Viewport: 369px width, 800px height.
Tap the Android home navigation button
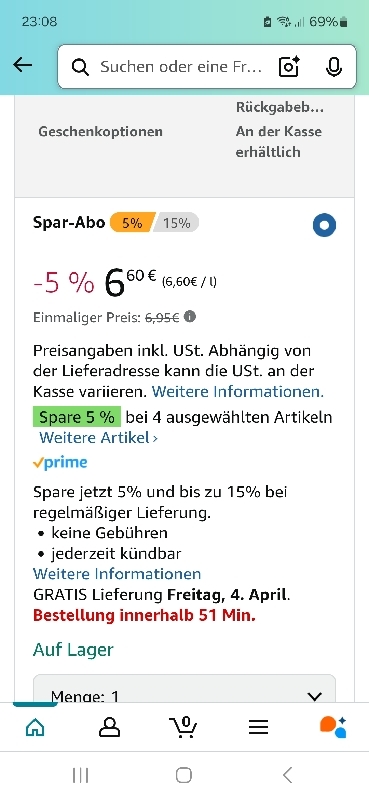[x=184, y=776]
